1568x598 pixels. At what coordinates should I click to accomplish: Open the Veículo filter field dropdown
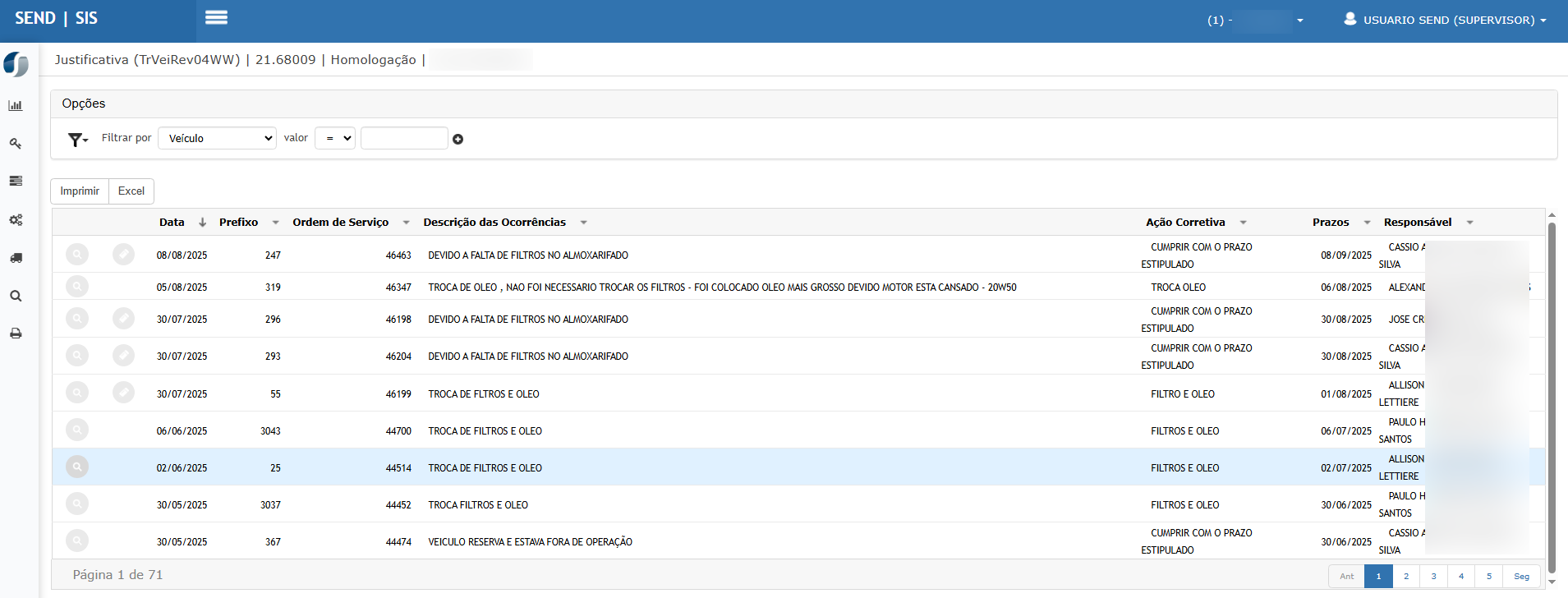(x=217, y=138)
